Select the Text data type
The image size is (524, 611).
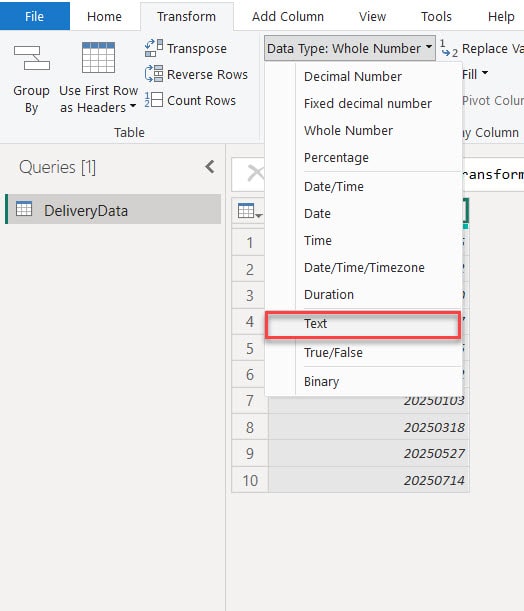pos(363,324)
